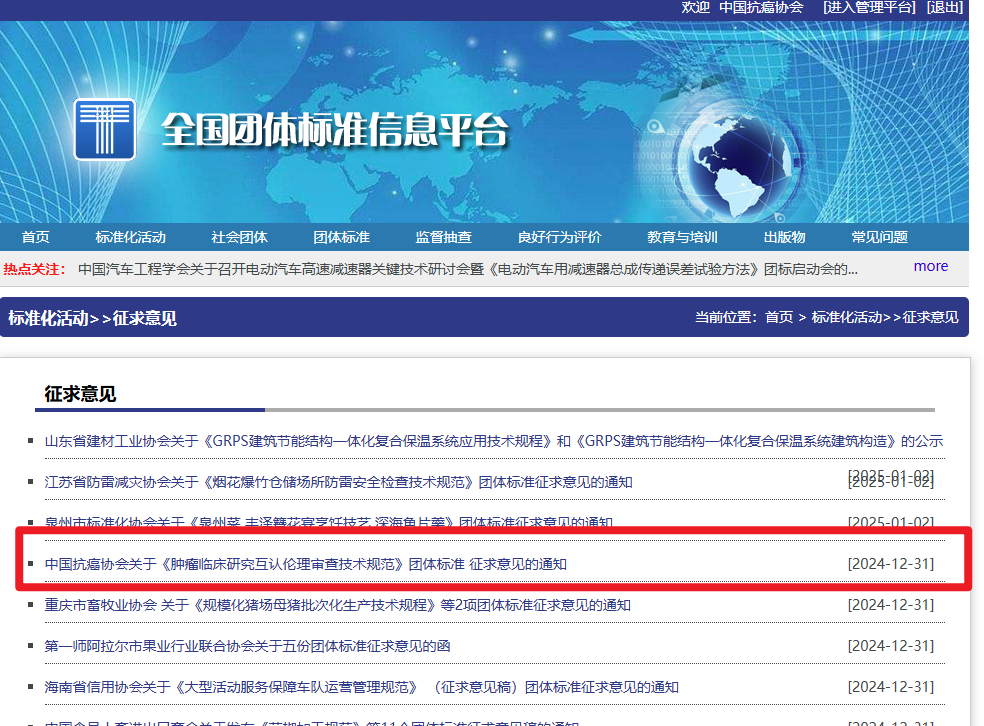Select the 教育与培训 navigation item
This screenshot has width=984, height=726.
[x=683, y=237]
